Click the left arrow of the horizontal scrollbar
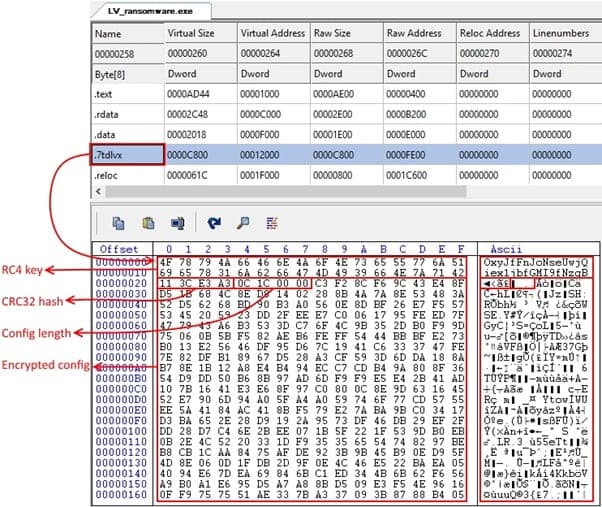Viewport: 602px width, 507px height. 98,191
